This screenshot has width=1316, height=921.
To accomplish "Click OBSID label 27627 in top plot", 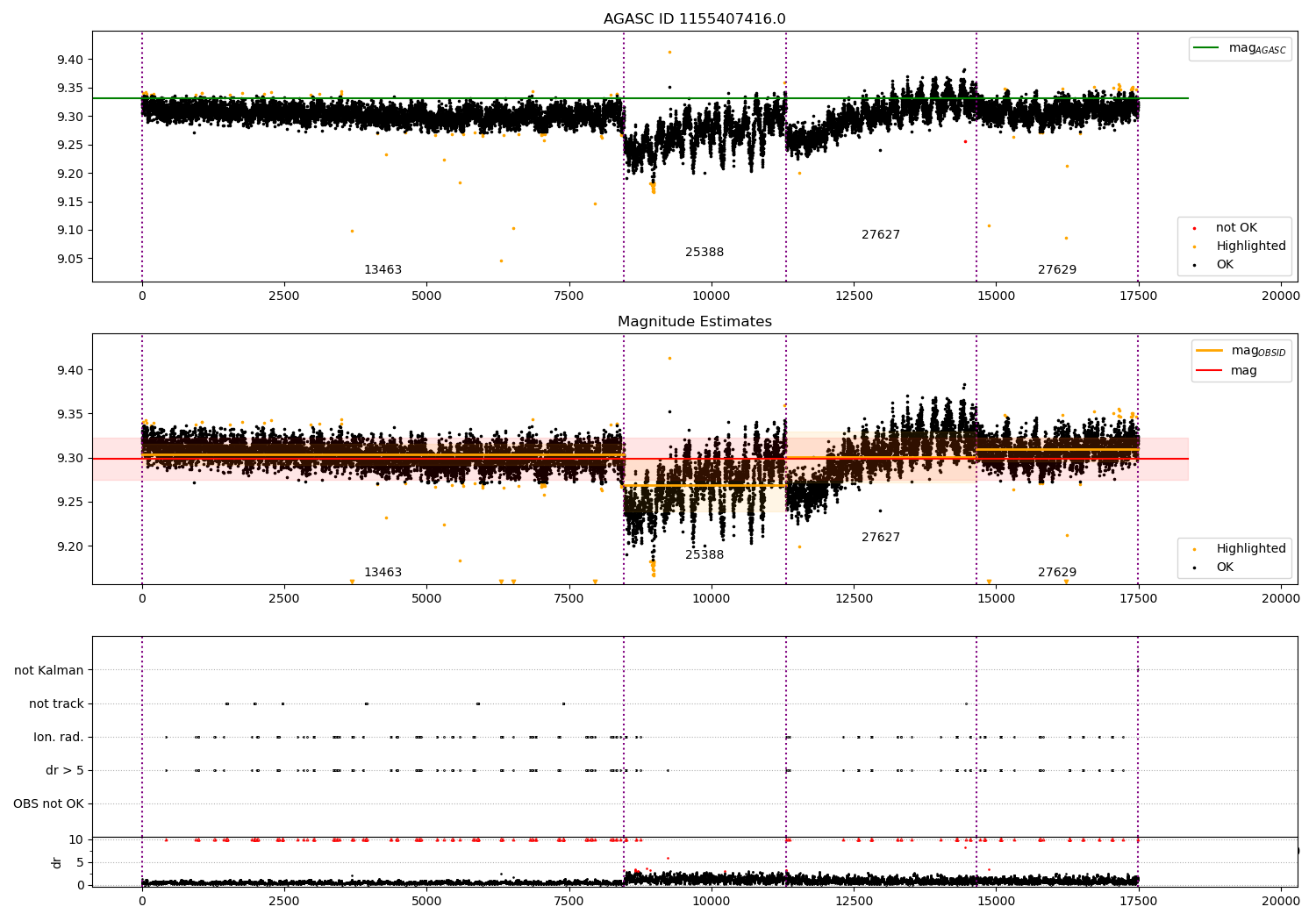I will [x=881, y=235].
